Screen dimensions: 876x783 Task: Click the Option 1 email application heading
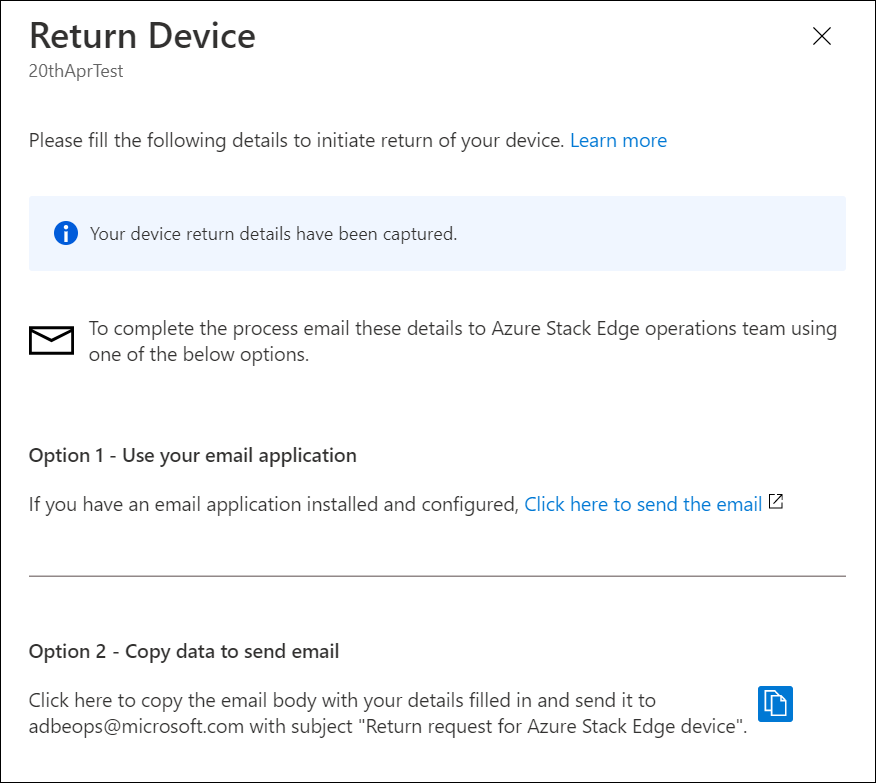click(x=192, y=455)
